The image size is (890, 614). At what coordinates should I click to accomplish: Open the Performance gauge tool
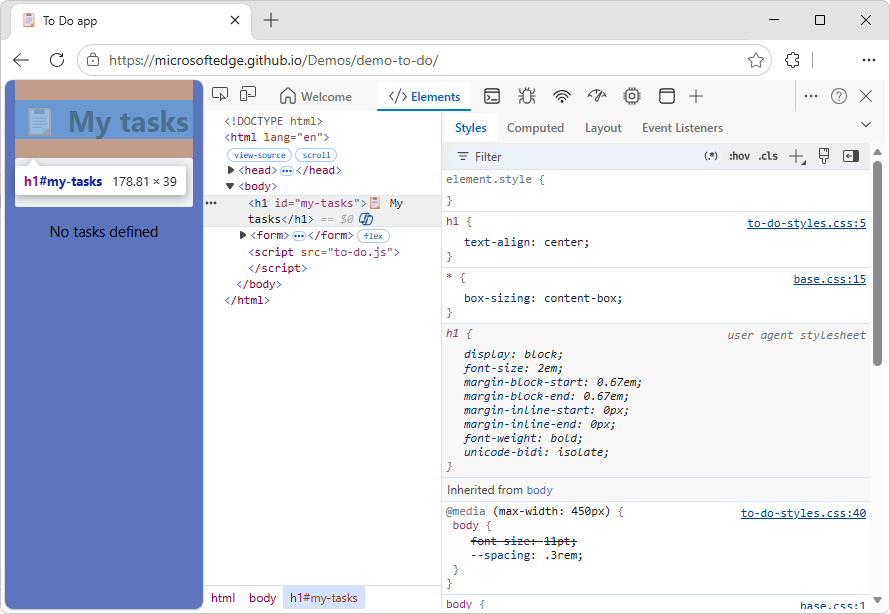pyautogui.click(x=597, y=96)
